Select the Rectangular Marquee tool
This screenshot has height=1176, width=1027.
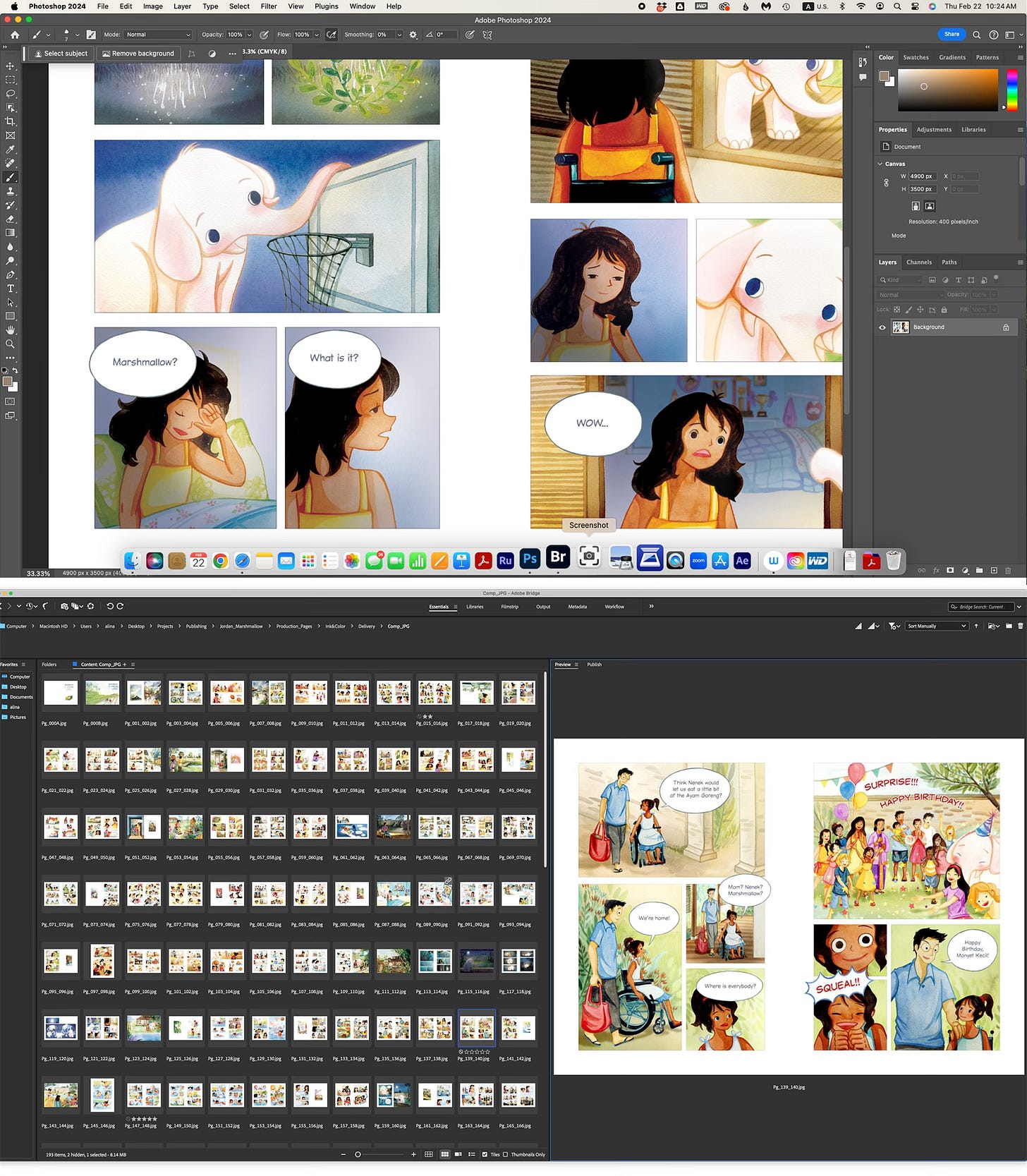(10, 80)
